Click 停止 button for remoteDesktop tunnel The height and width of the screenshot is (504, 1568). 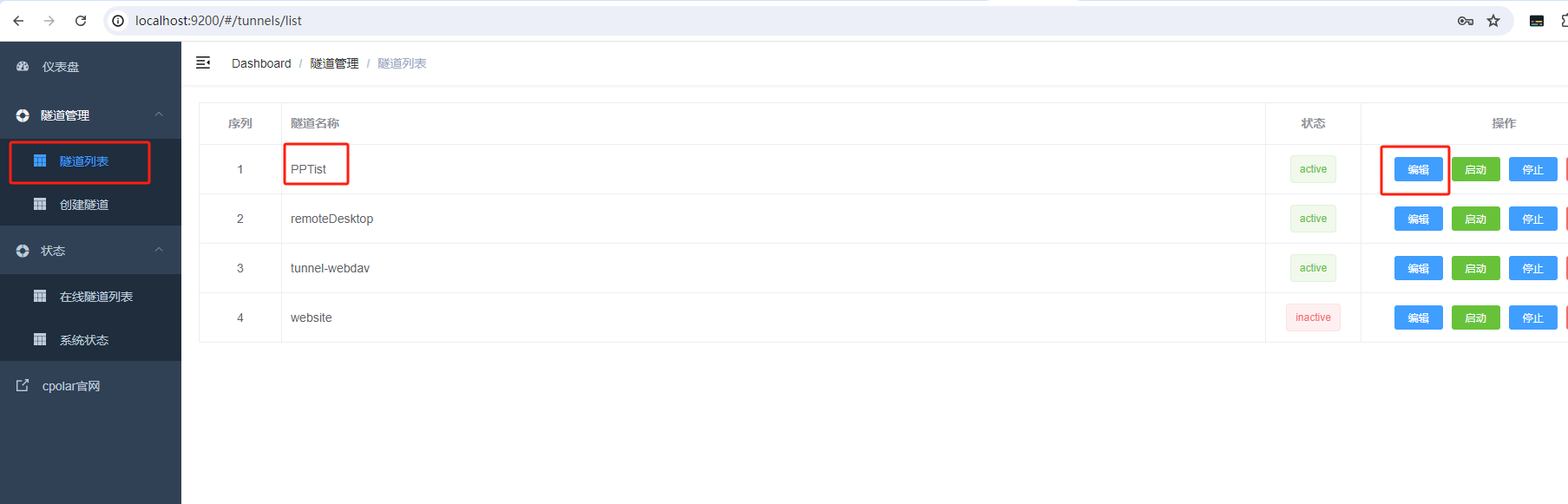coord(1532,219)
